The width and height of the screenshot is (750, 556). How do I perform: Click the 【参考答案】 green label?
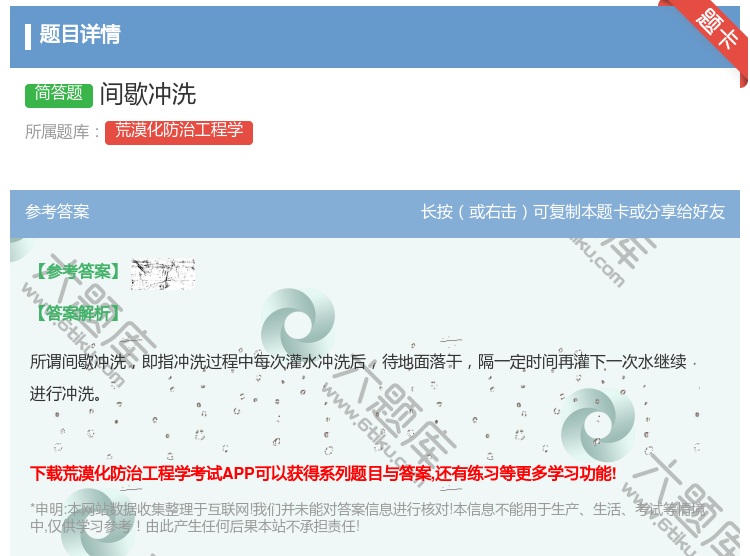click(77, 271)
